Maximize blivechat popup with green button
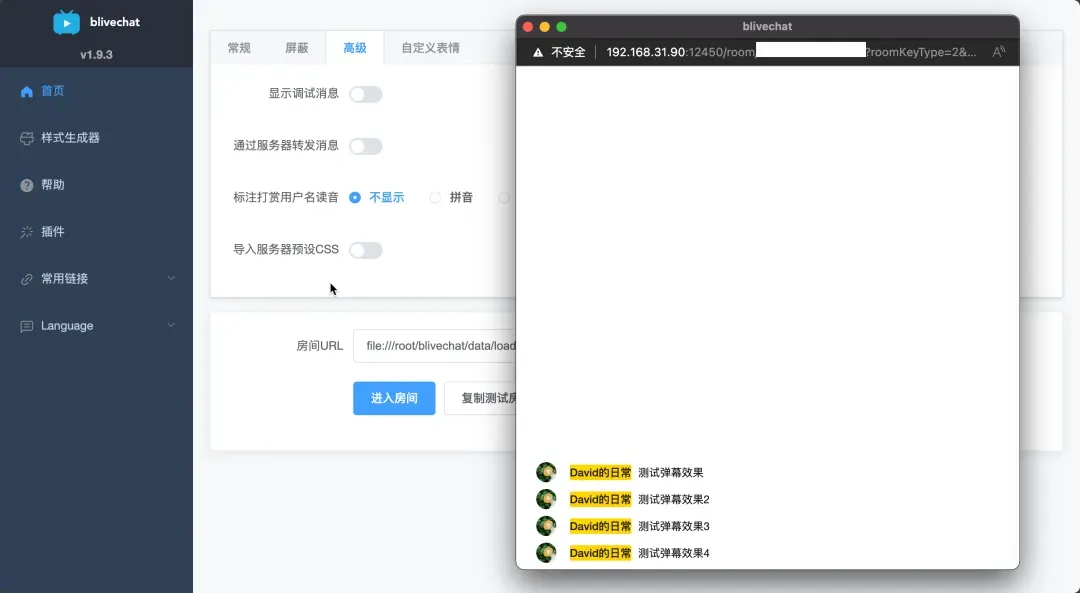The height and width of the screenshot is (593, 1080). [561, 27]
